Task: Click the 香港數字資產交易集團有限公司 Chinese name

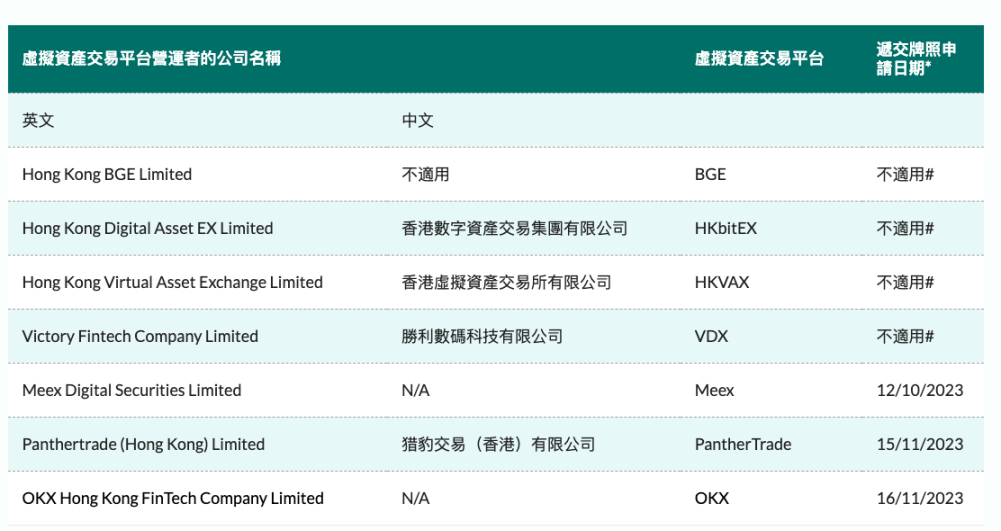Action: click(x=515, y=228)
